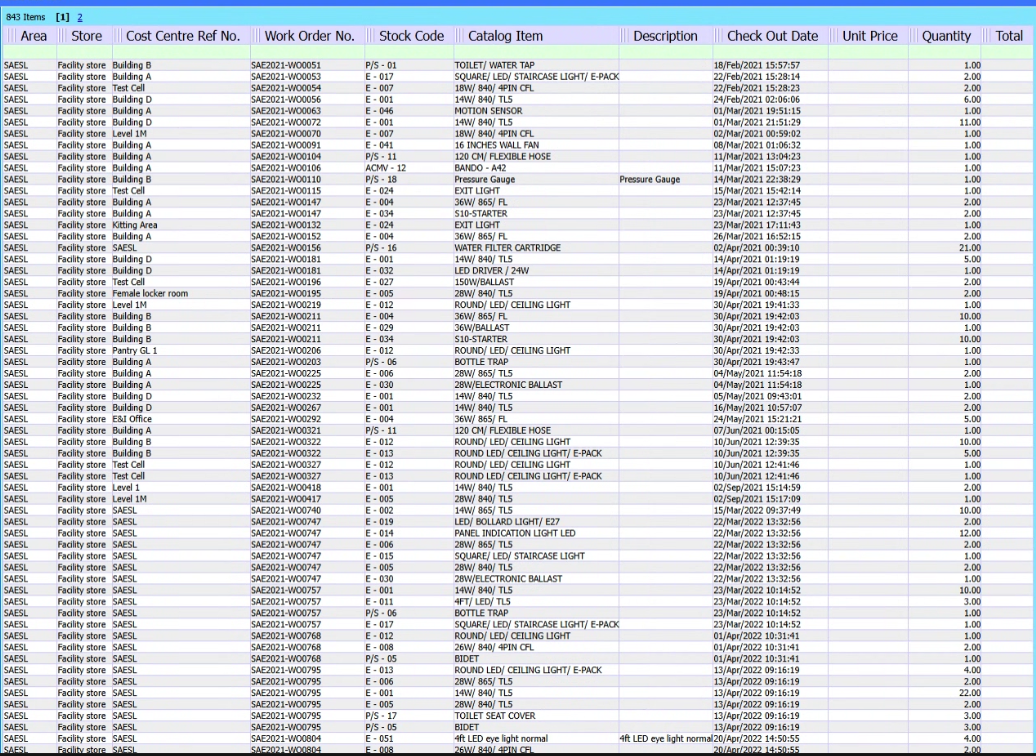Screen dimensions: 1036x756
Task: Select the '4FT/ LED/ TL5' catalog item
Action: pyautogui.click(x=482, y=602)
